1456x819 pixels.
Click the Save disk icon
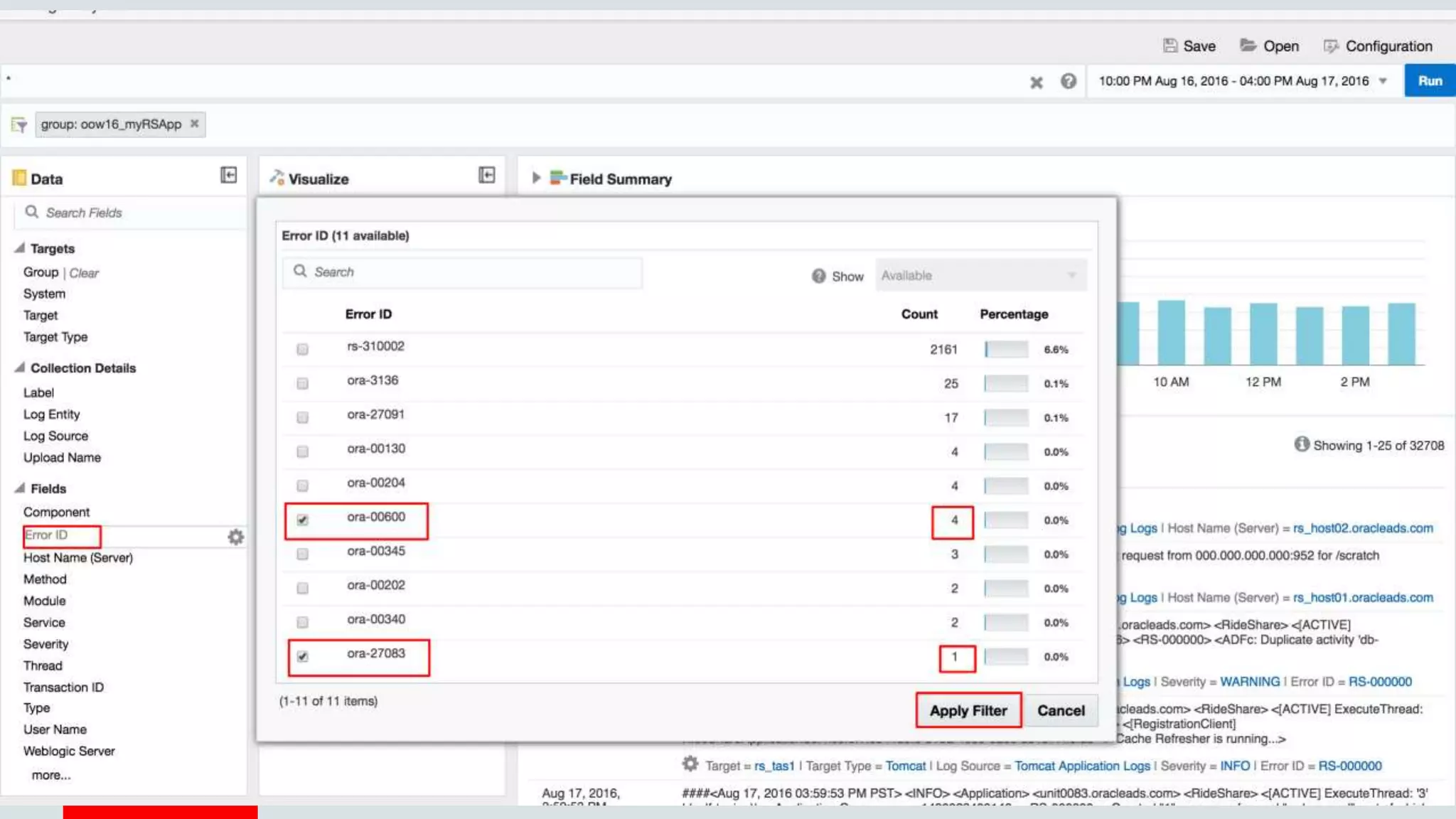[x=1169, y=46]
